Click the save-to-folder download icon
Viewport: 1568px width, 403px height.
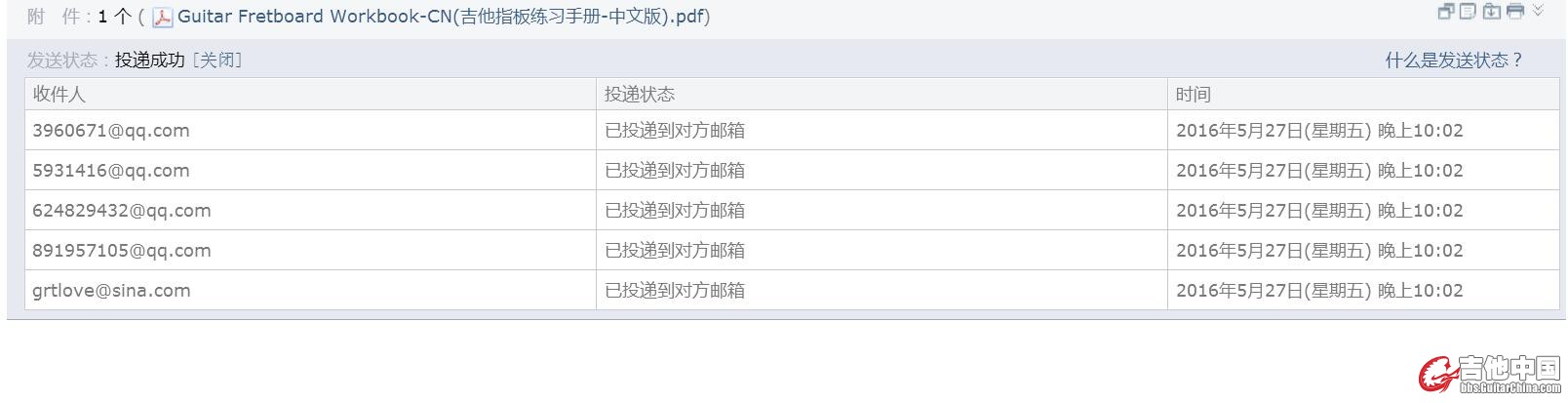[1491, 12]
